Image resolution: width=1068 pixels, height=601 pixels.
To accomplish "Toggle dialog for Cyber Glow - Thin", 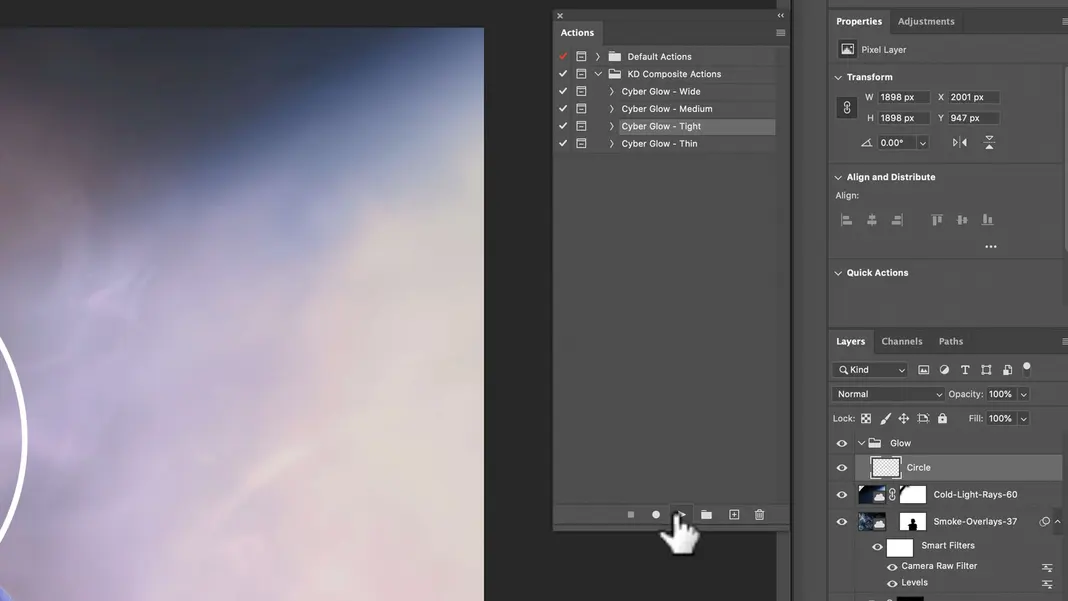I will [581, 144].
